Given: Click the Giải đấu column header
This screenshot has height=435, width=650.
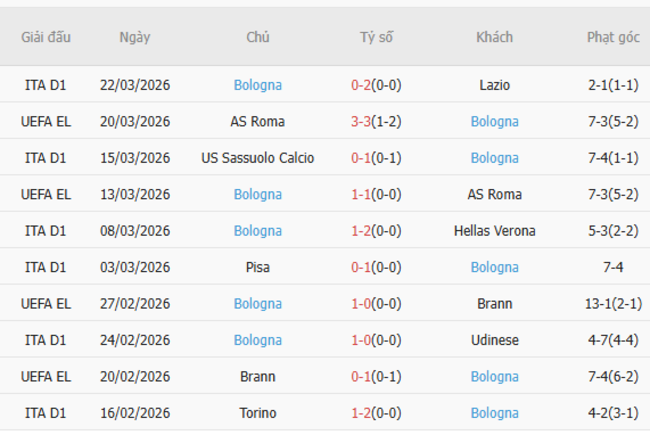Looking at the screenshot, I should 46,37.
